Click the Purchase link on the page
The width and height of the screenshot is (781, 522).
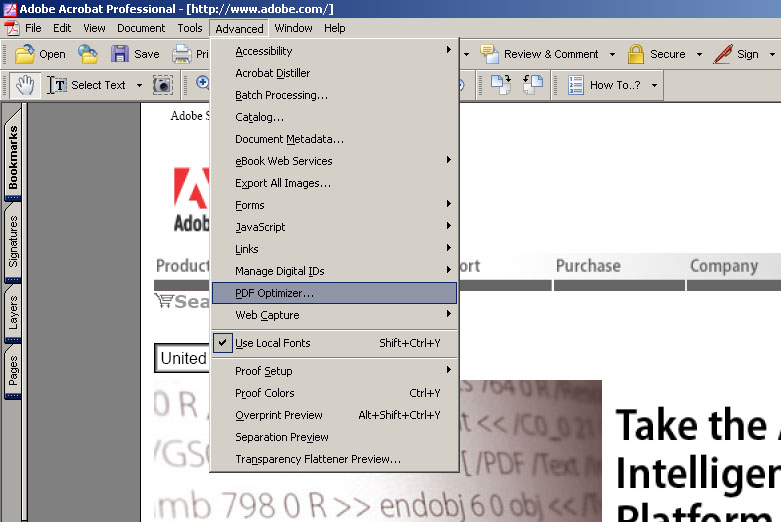tap(588, 265)
